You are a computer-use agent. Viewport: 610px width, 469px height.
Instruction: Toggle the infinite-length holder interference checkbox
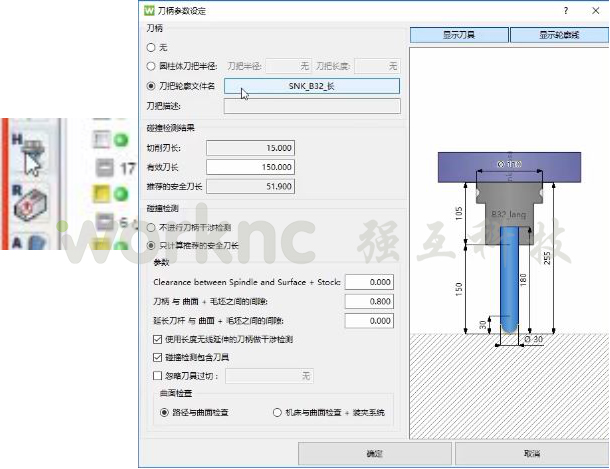coord(158,340)
